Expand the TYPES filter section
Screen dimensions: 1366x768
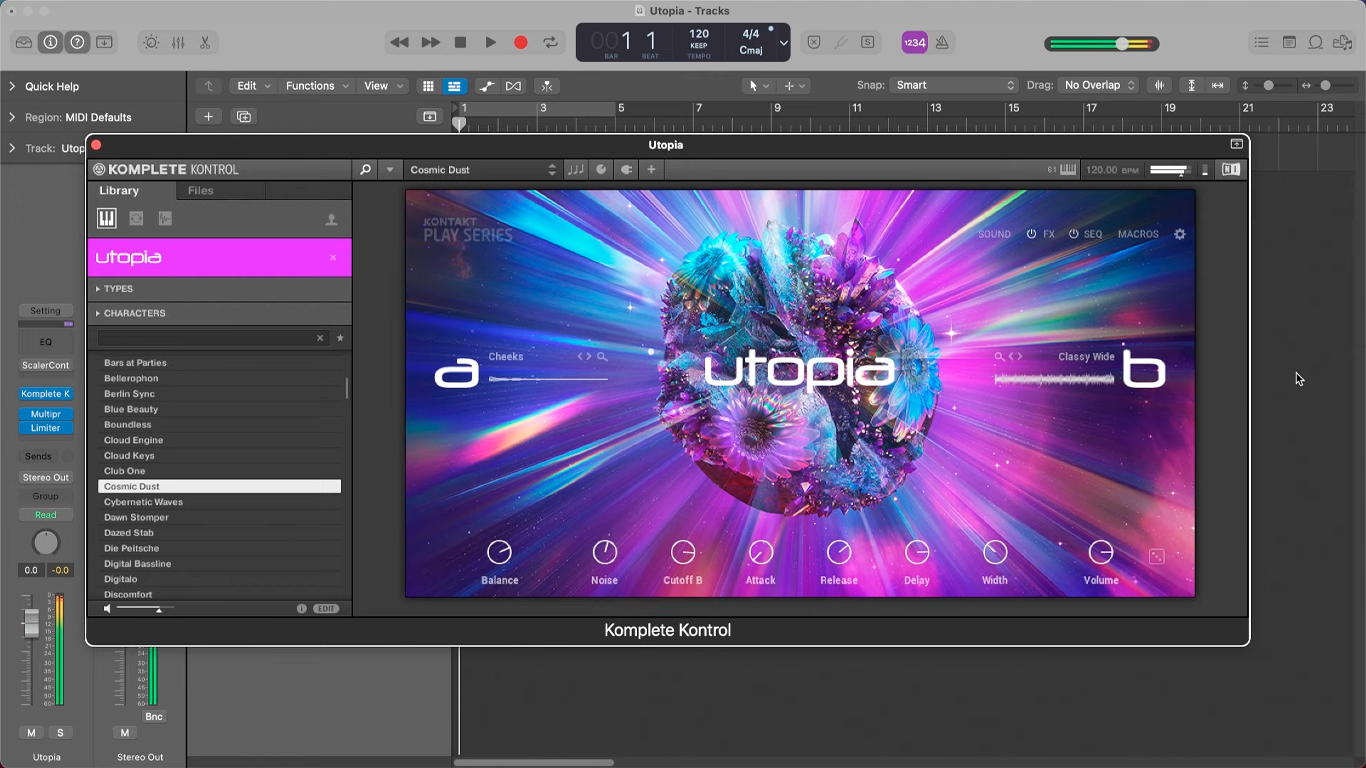pos(220,289)
